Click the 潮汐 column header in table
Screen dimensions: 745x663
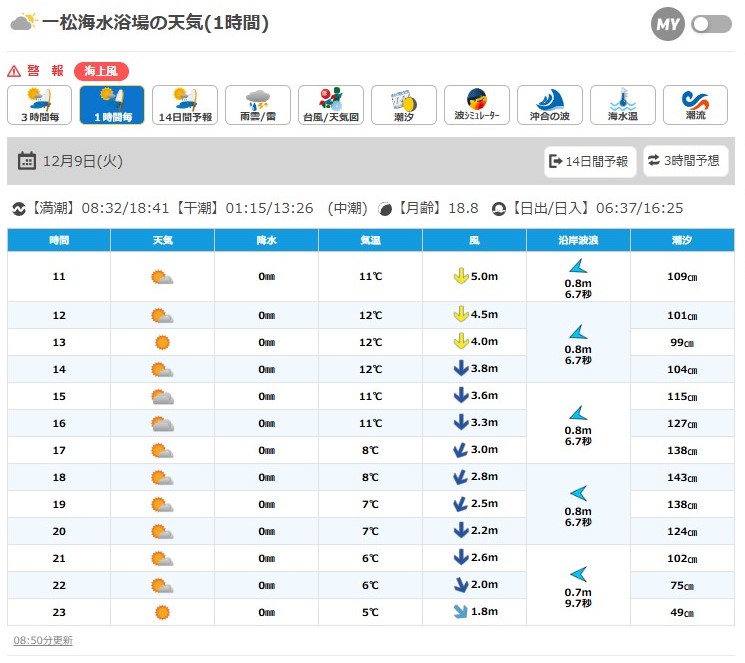(x=682, y=240)
